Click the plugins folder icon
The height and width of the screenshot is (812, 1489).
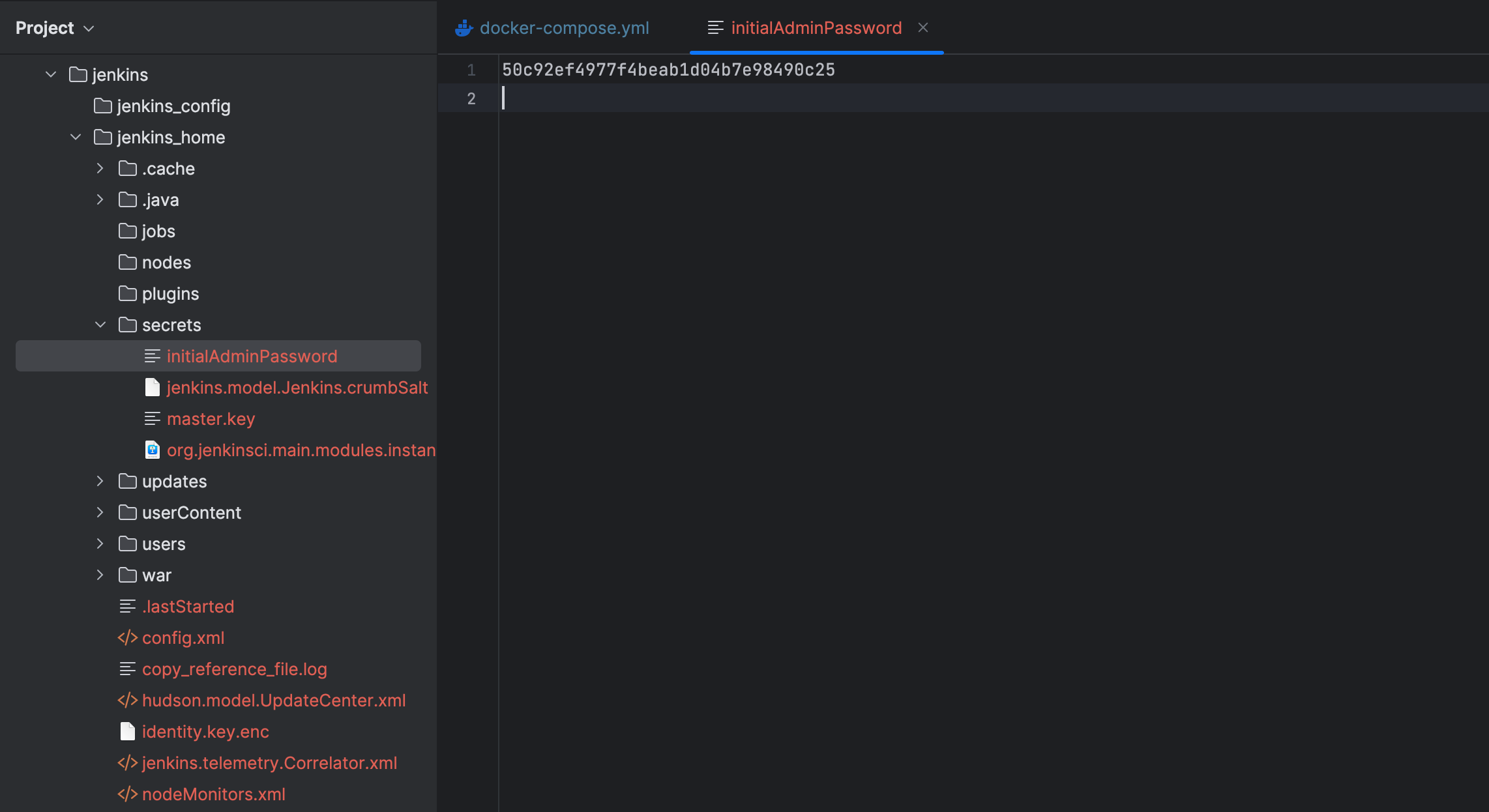click(127, 294)
